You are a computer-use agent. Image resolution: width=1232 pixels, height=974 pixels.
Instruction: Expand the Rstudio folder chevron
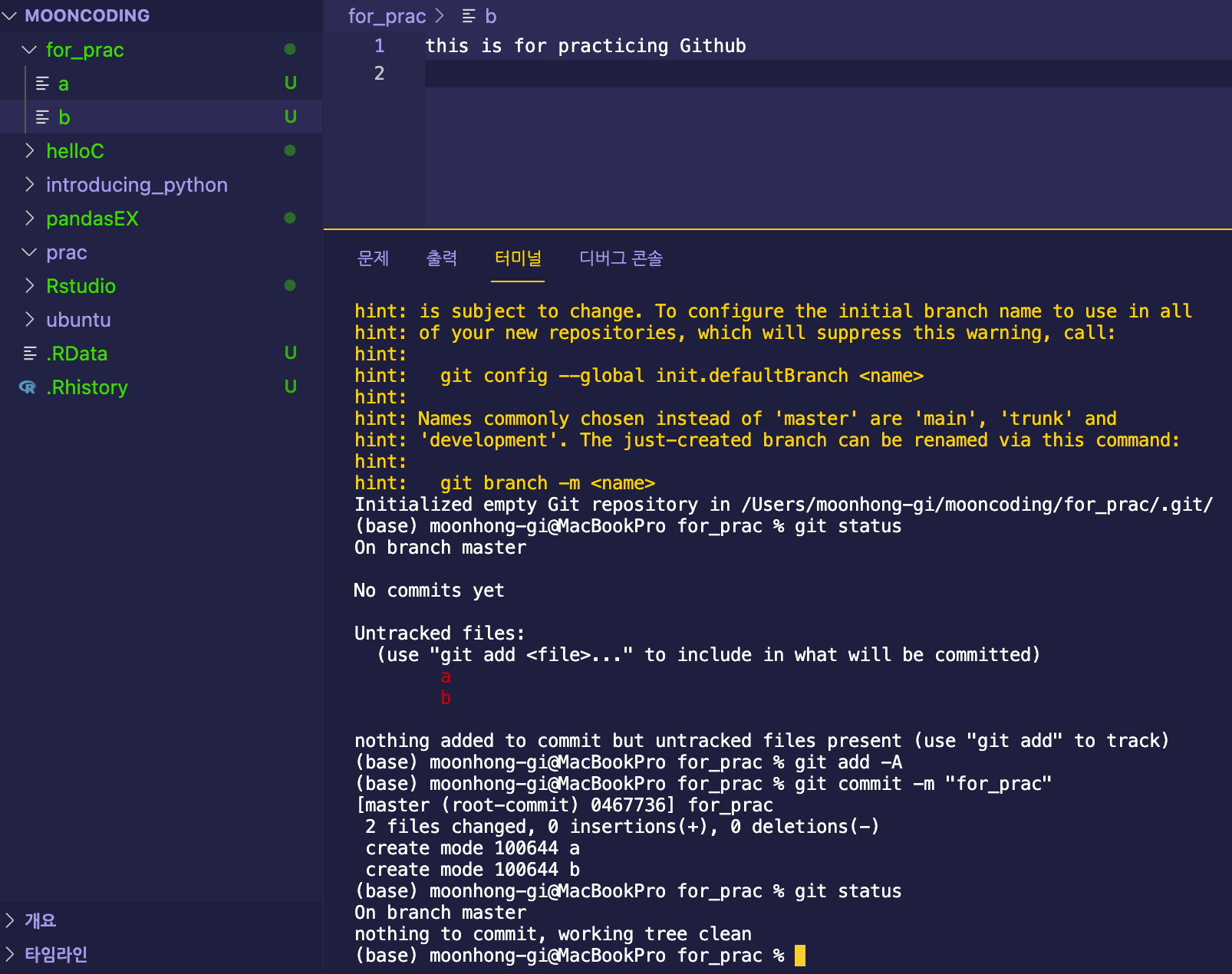(29, 286)
